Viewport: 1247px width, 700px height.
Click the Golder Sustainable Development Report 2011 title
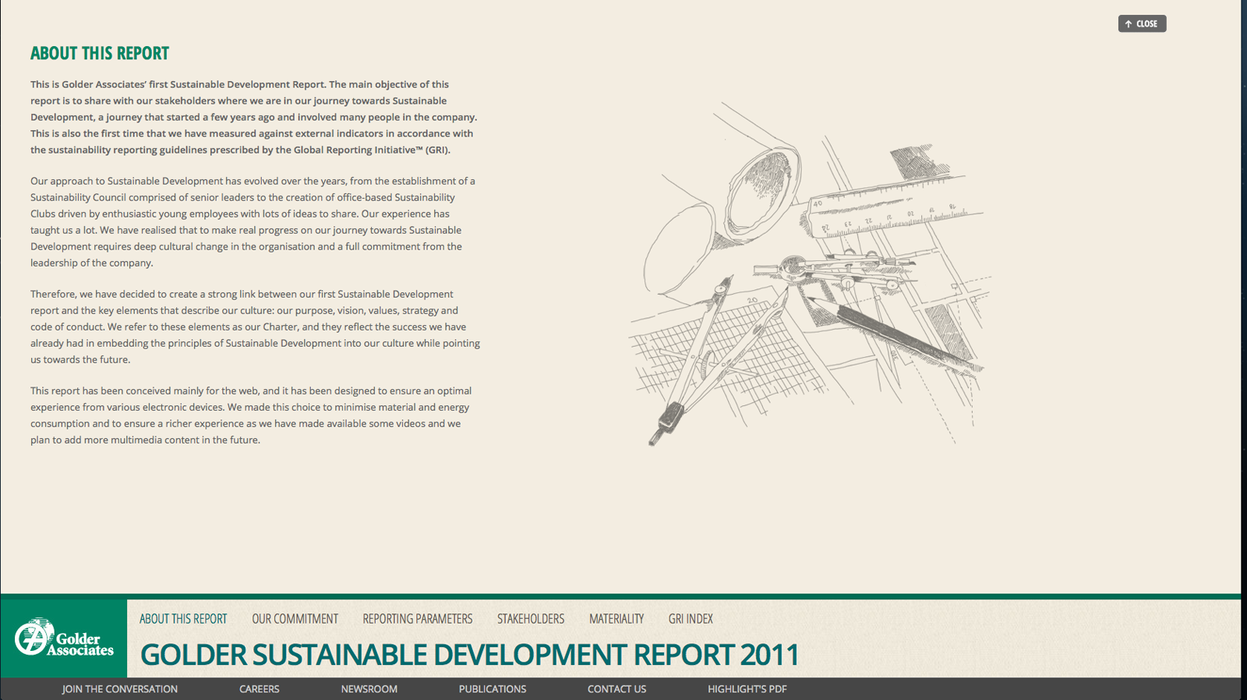[x=469, y=655]
